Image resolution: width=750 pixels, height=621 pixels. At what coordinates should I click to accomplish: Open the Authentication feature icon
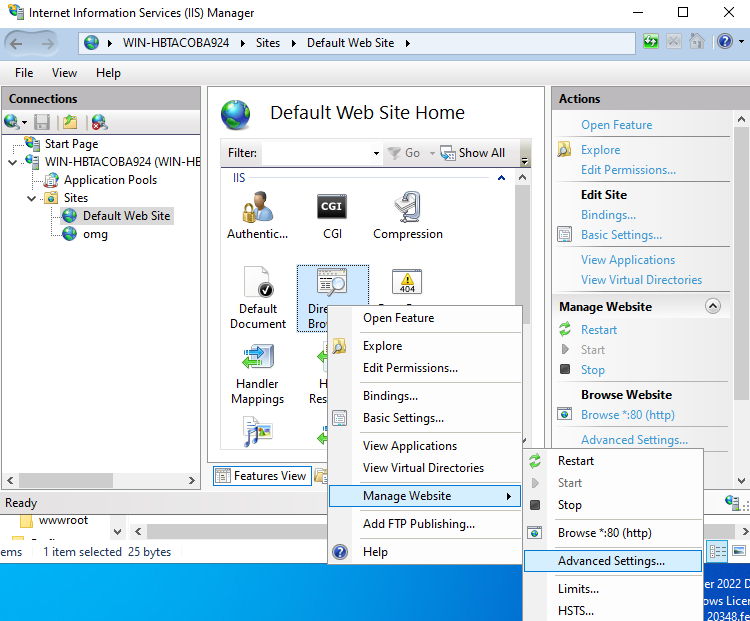(257, 207)
